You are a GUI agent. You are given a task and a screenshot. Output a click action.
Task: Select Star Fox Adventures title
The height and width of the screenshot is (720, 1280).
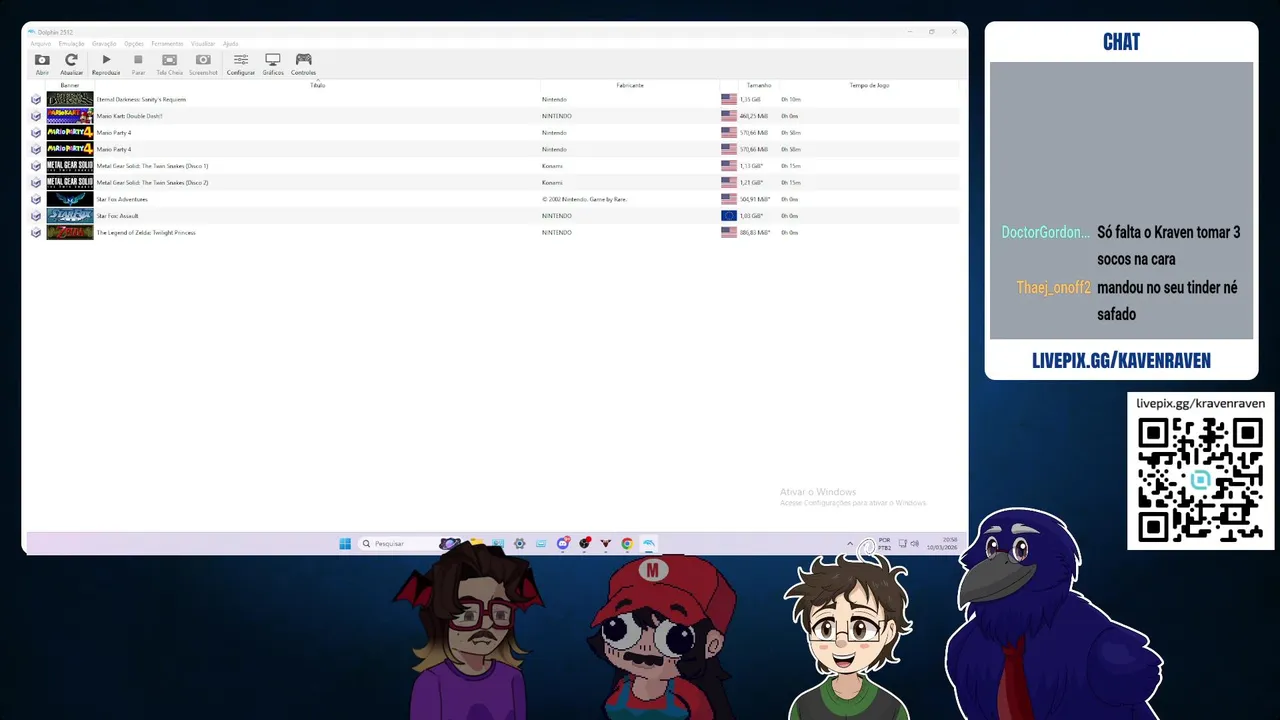point(122,199)
